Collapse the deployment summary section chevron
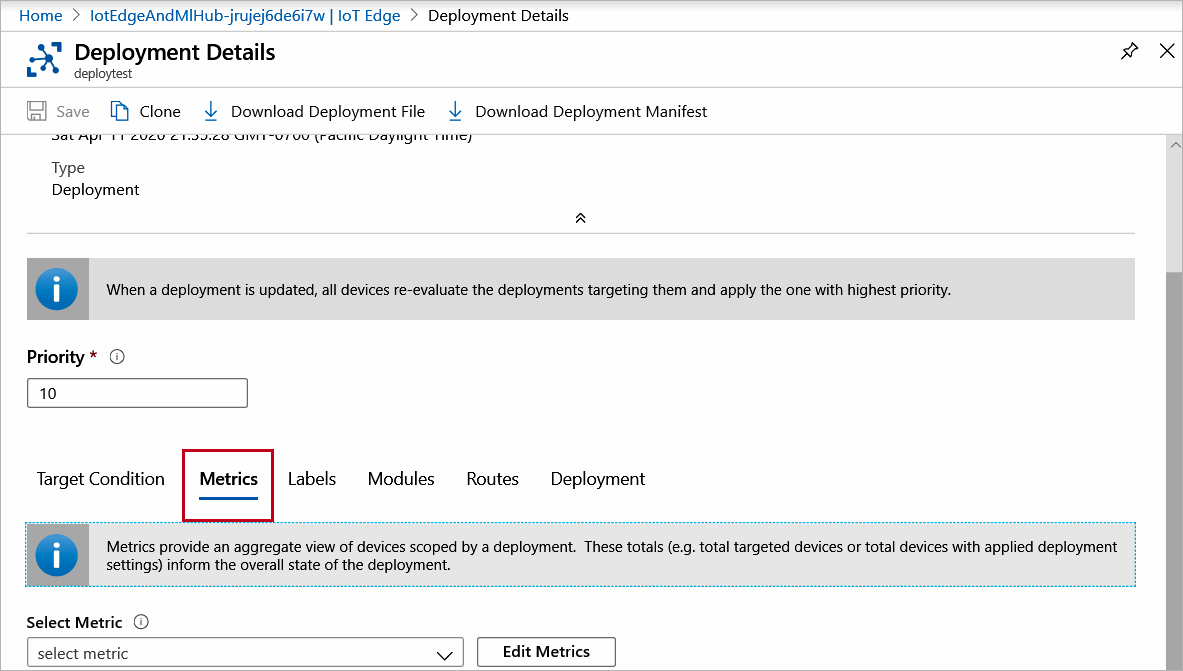Screen dimensions: 1183x671 coord(580,217)
